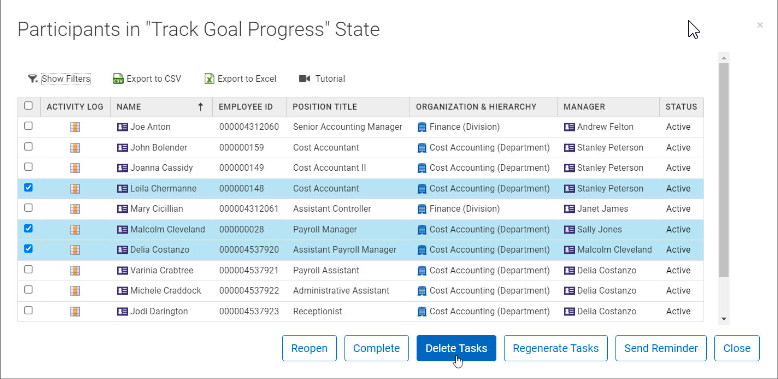The width and height of the screenshot is (778, 379).
Task: Sort by Employee ID column header
Action: coord(250,107)
